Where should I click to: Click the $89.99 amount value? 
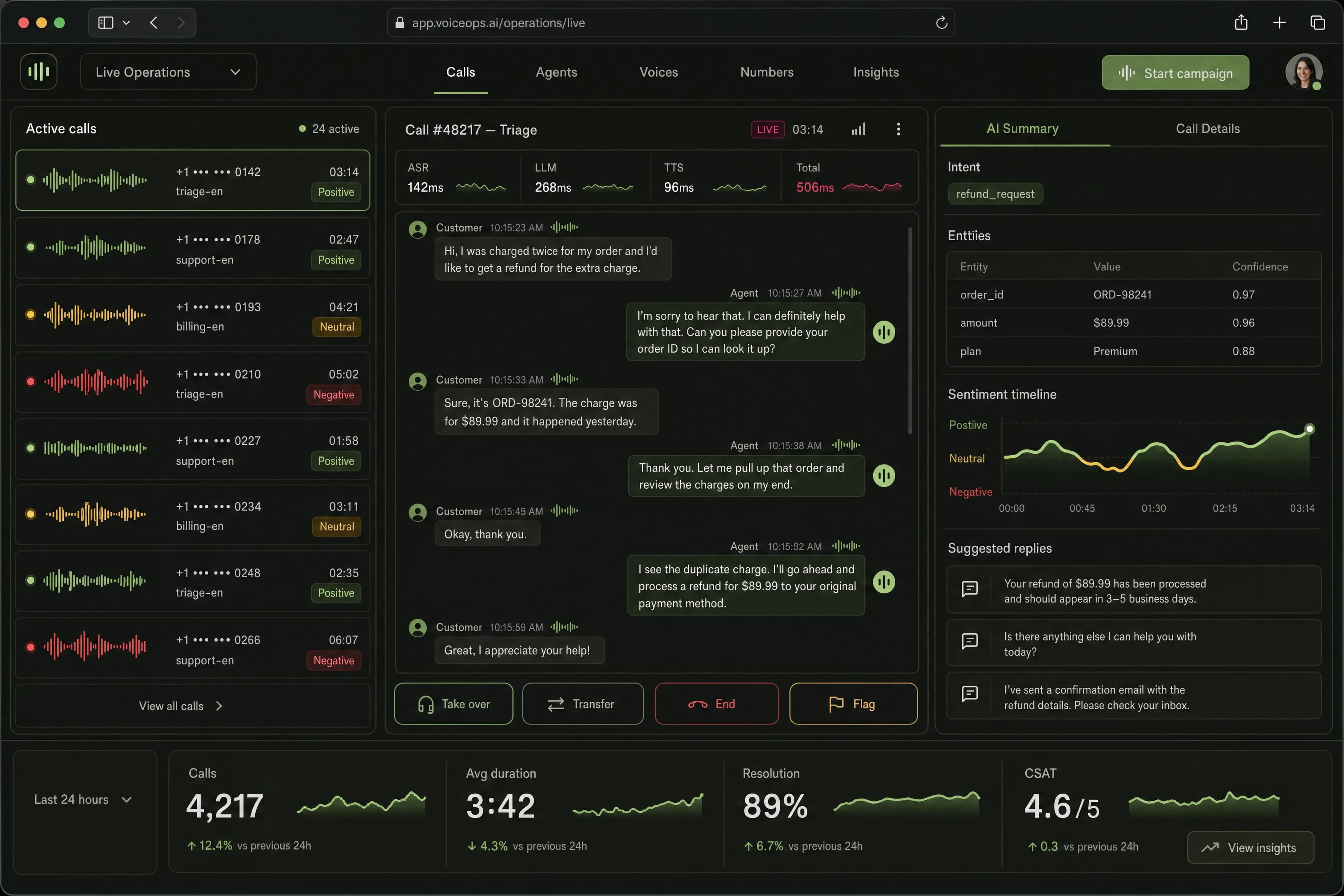(1111, 323)
